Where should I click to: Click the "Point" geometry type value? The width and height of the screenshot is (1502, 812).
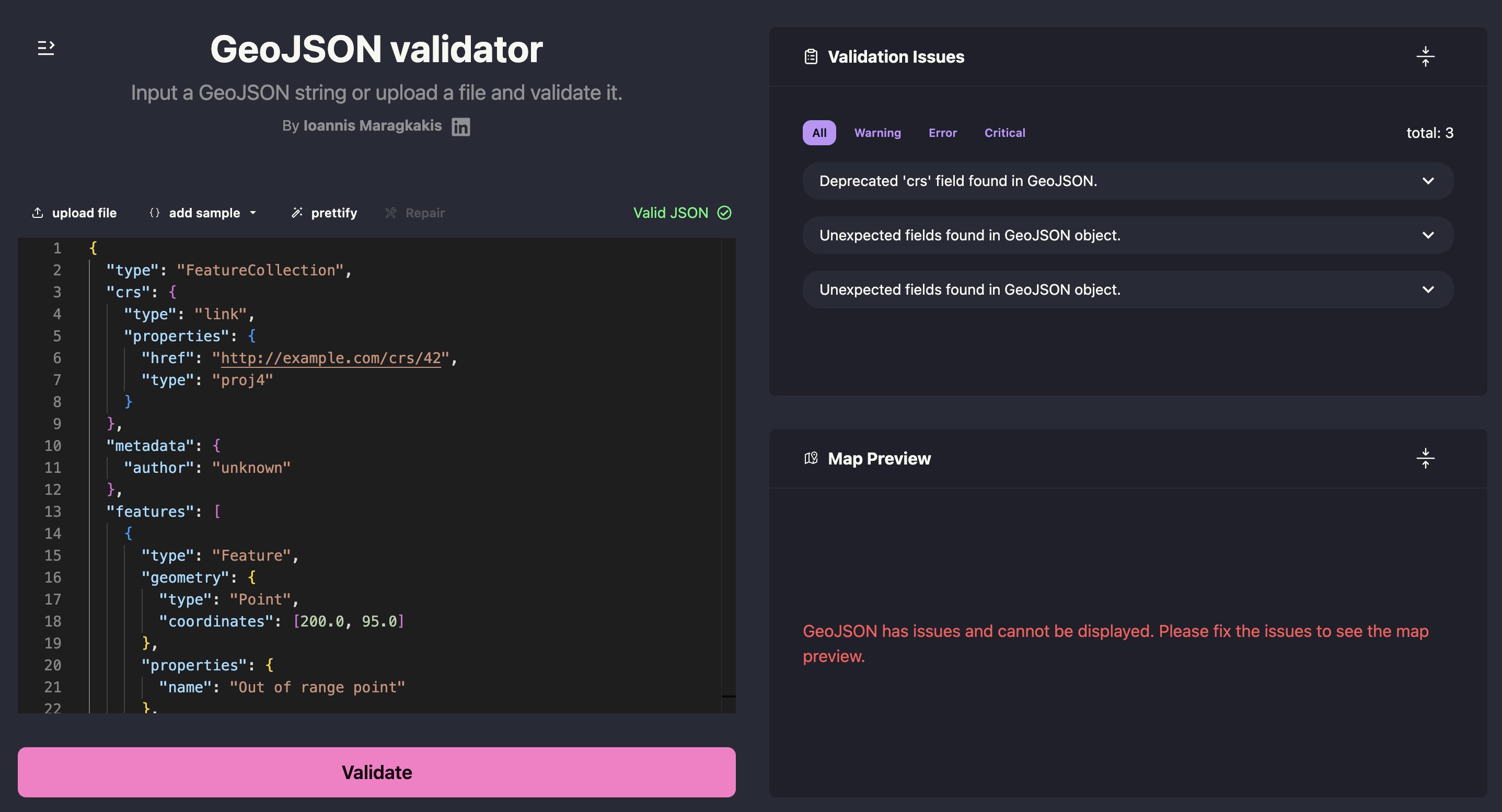tap(260, 599)
